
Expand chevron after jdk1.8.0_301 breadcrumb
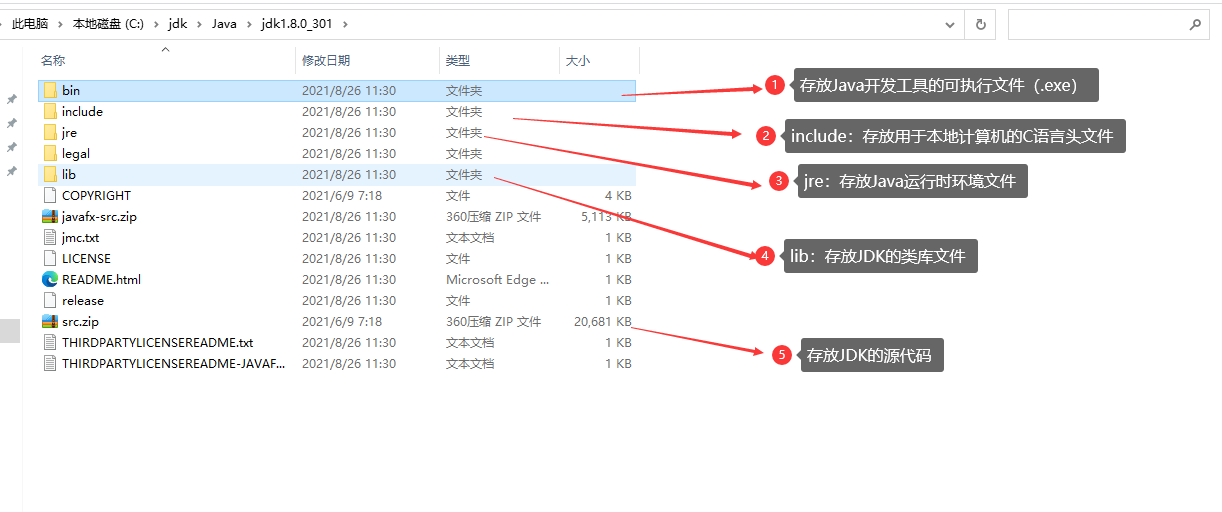(345, 24)
